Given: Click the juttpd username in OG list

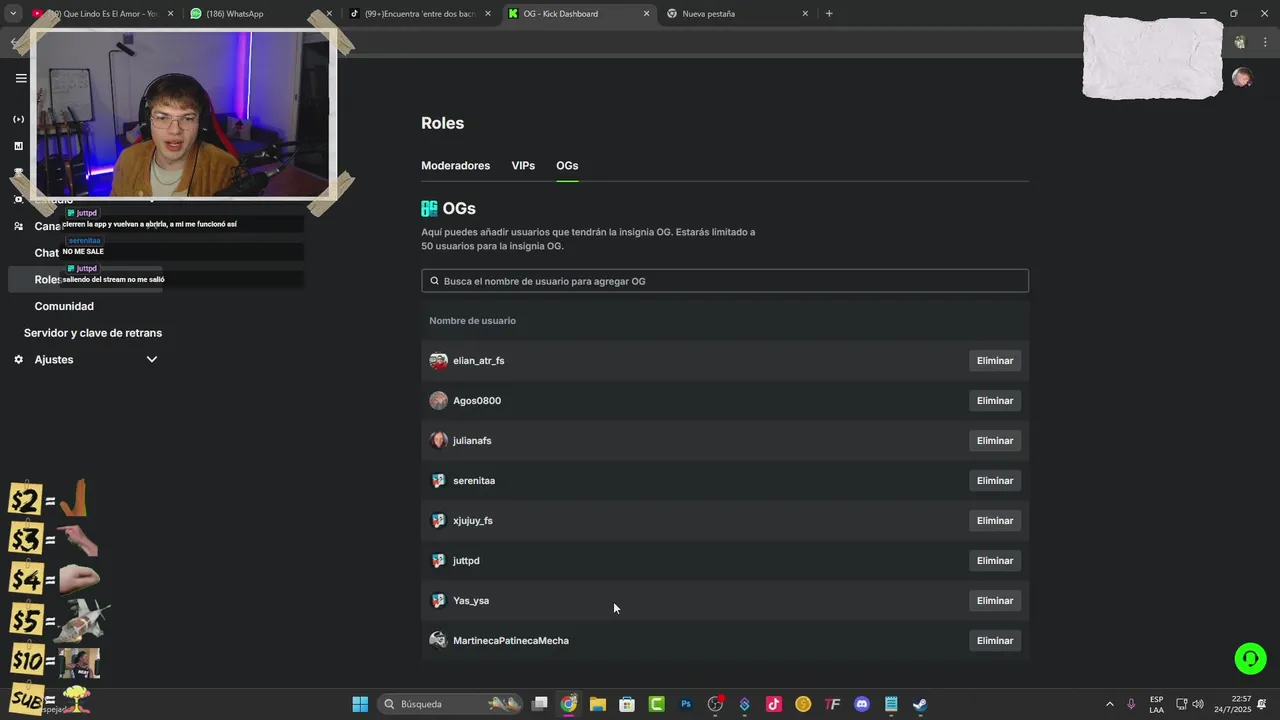Looking at the screenshot, I should point(466,561).
